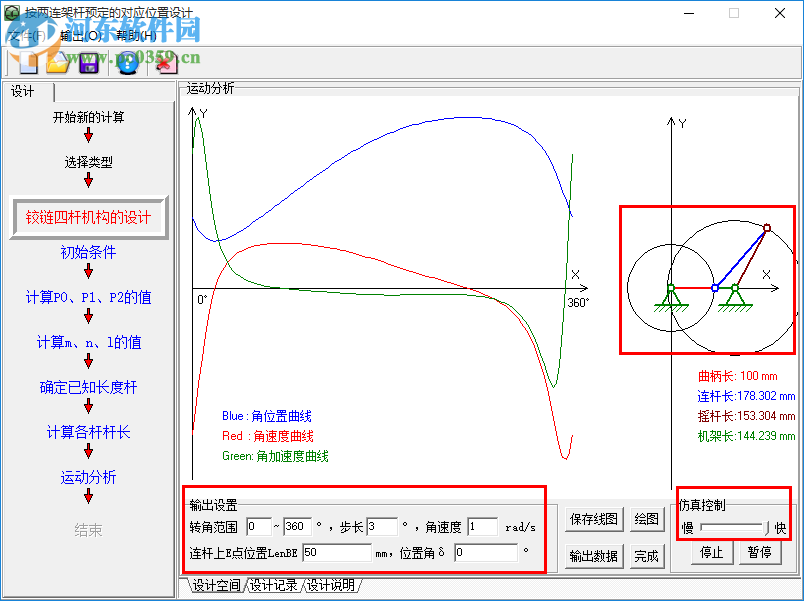Click the 确定已知长度杆 step link

point(89,388)
